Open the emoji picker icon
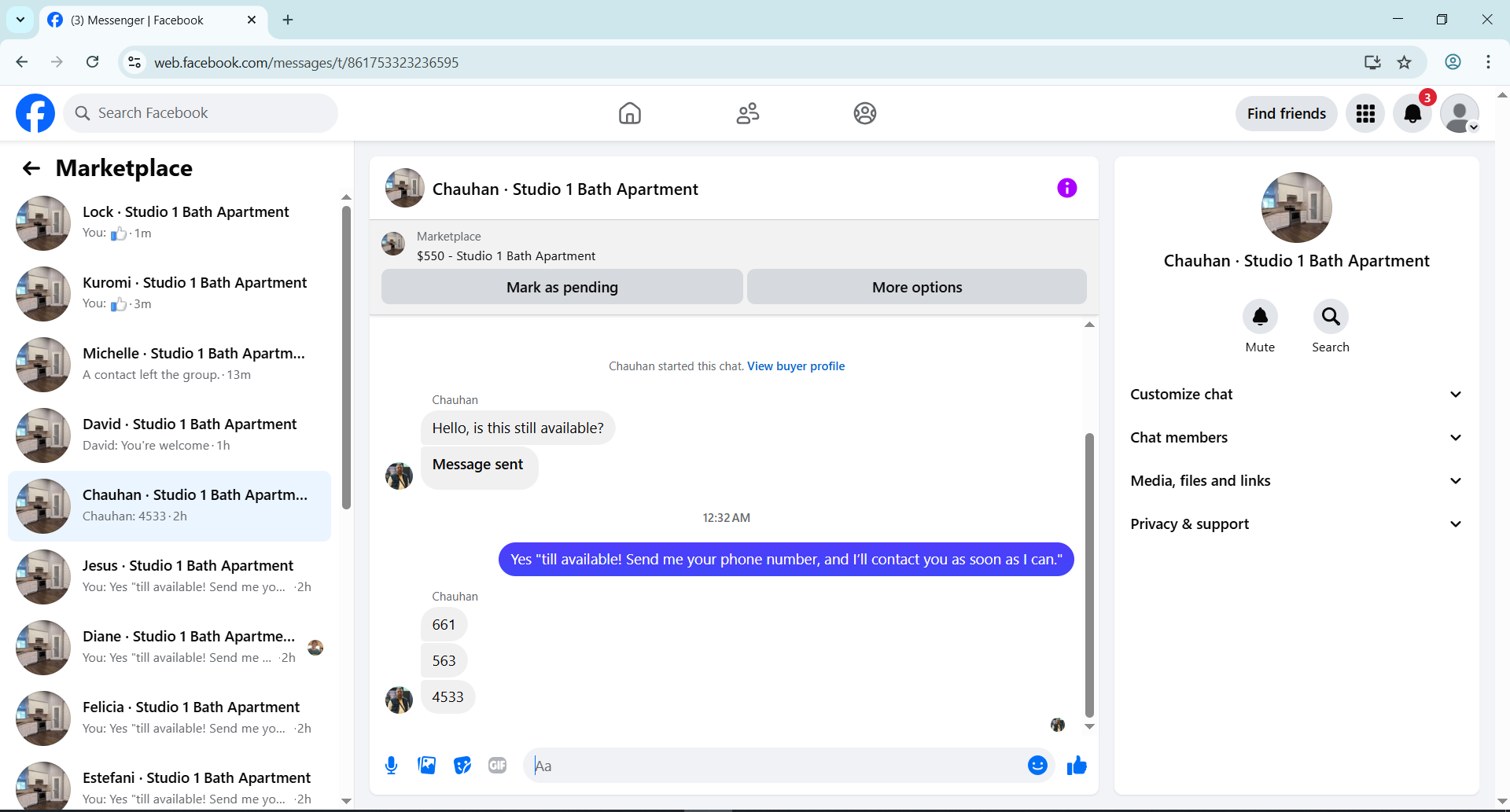Viewport: 1510px width, 812px height. [1037, 766]
